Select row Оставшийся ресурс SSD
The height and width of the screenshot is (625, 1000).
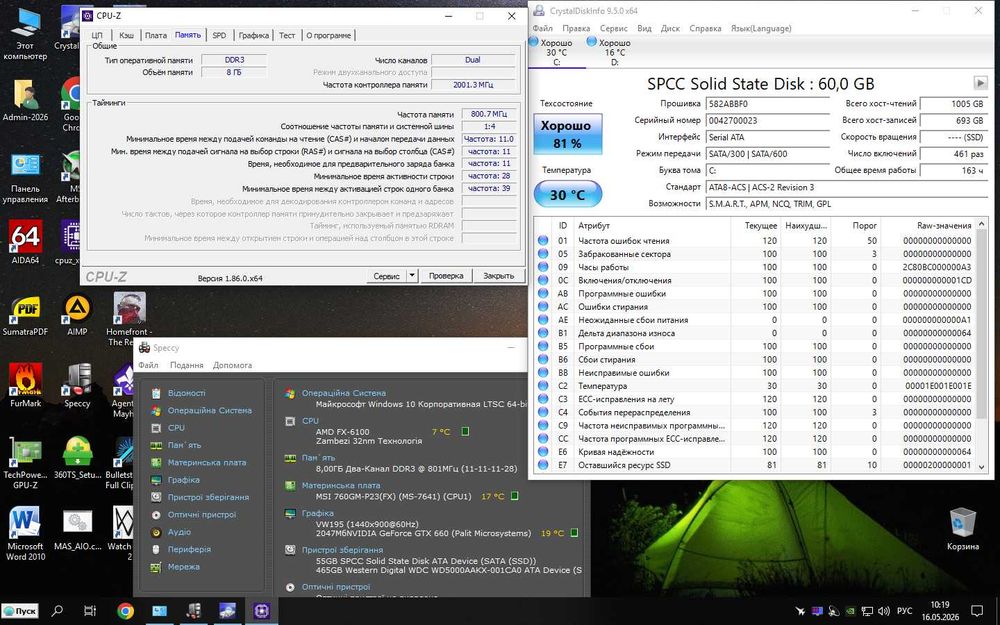click(x=755, y=465)
